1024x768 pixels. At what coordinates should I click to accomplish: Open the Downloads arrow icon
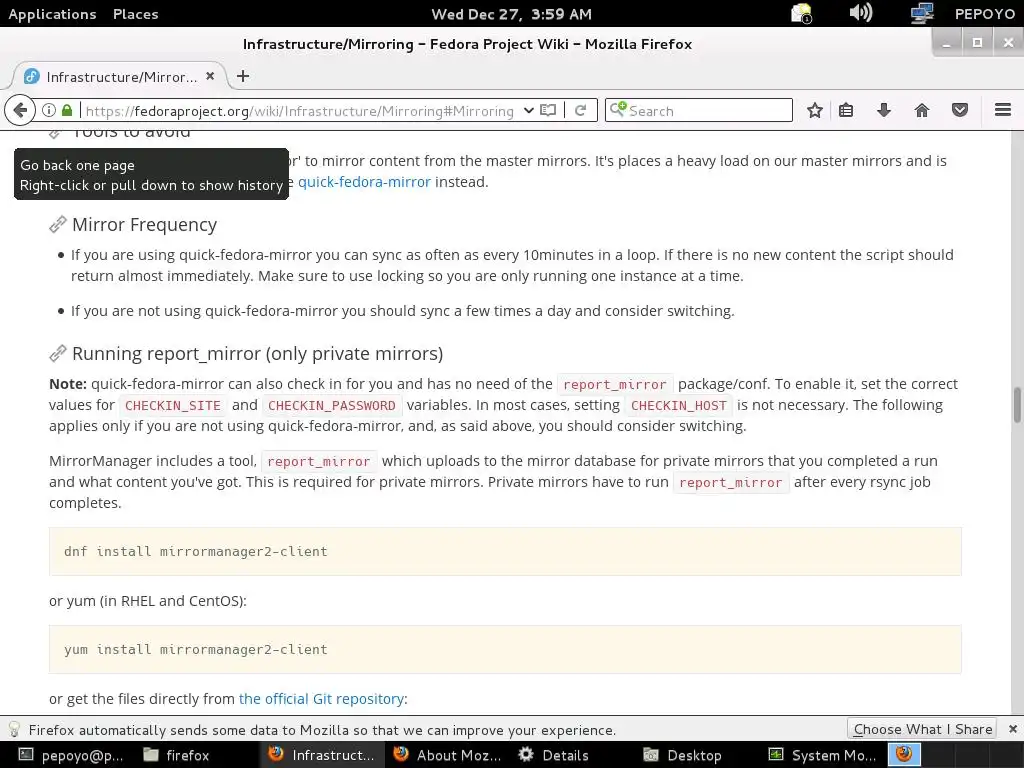[884, 110]
